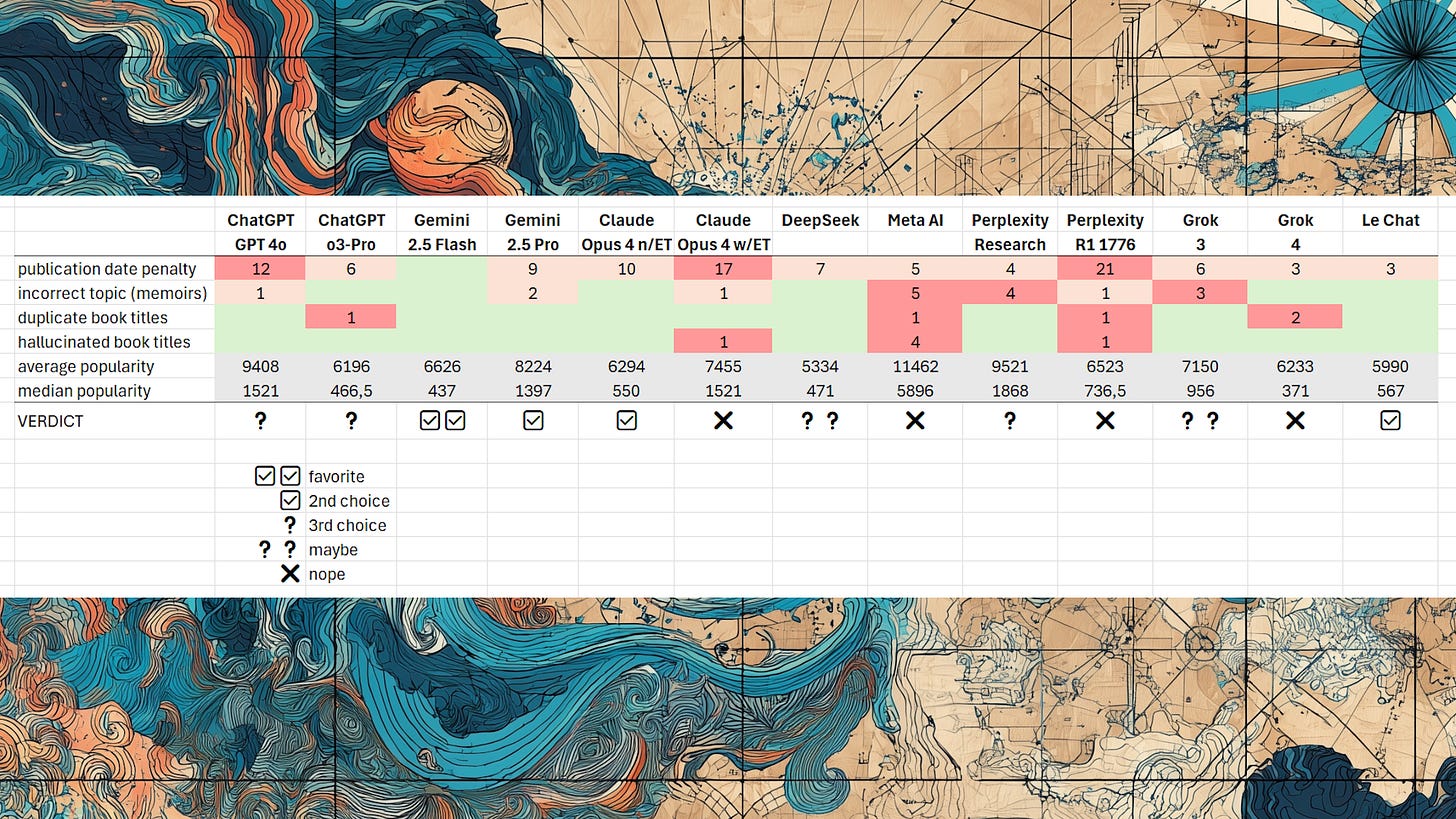The width and height of the screenshot is (1456, 819).
Task: Click the checkmark verdict under Gemini 2.5 Pro
Action: click(533, 421)
